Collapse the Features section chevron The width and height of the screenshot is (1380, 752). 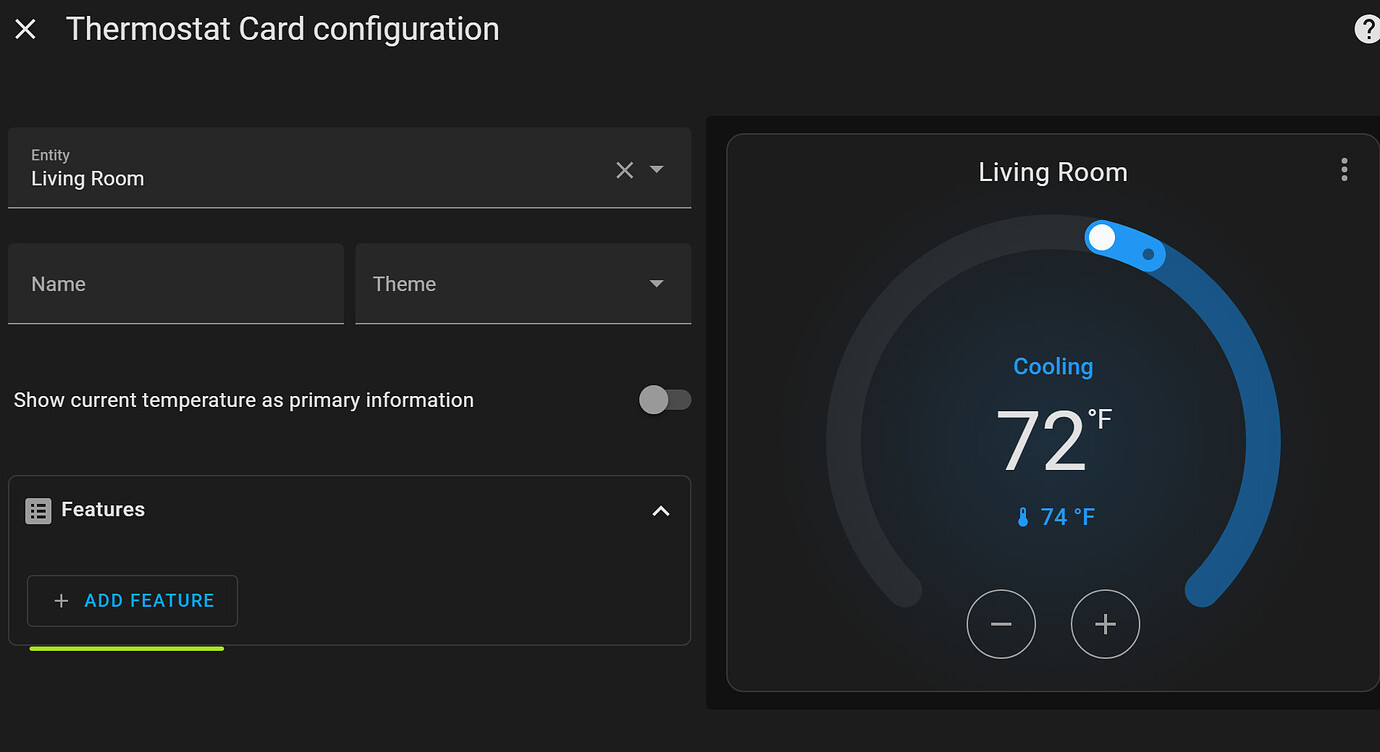[x=661, y=510]
